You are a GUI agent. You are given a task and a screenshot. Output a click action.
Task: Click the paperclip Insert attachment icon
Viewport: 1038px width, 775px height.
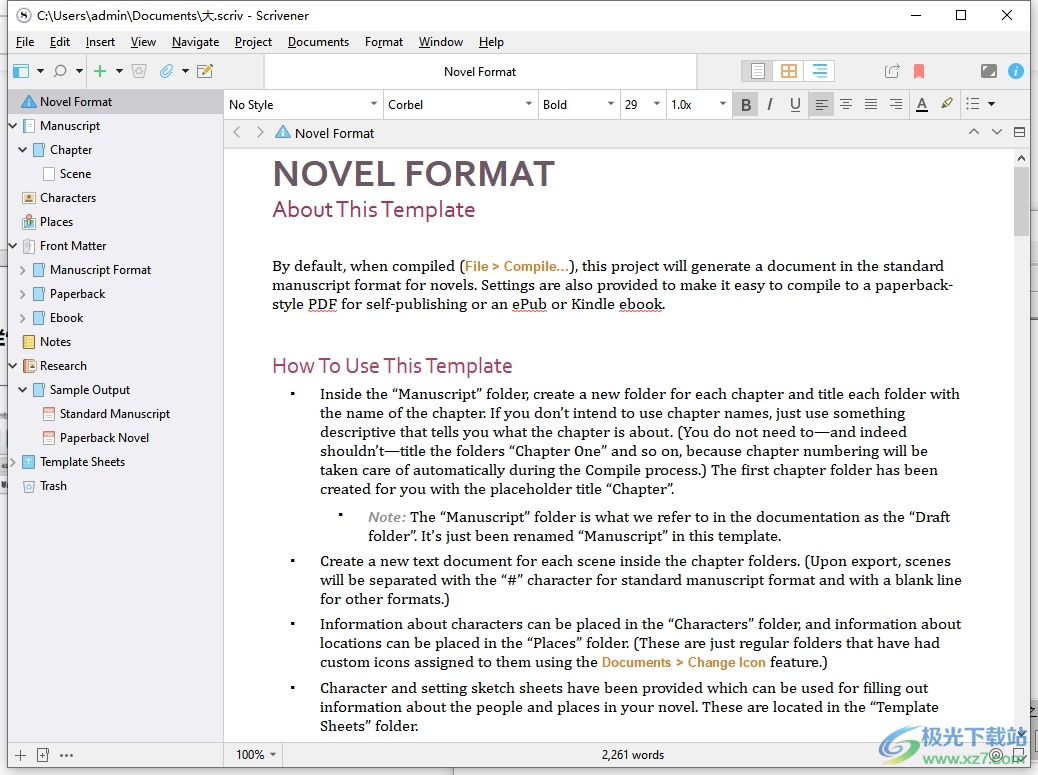[166, 71]
